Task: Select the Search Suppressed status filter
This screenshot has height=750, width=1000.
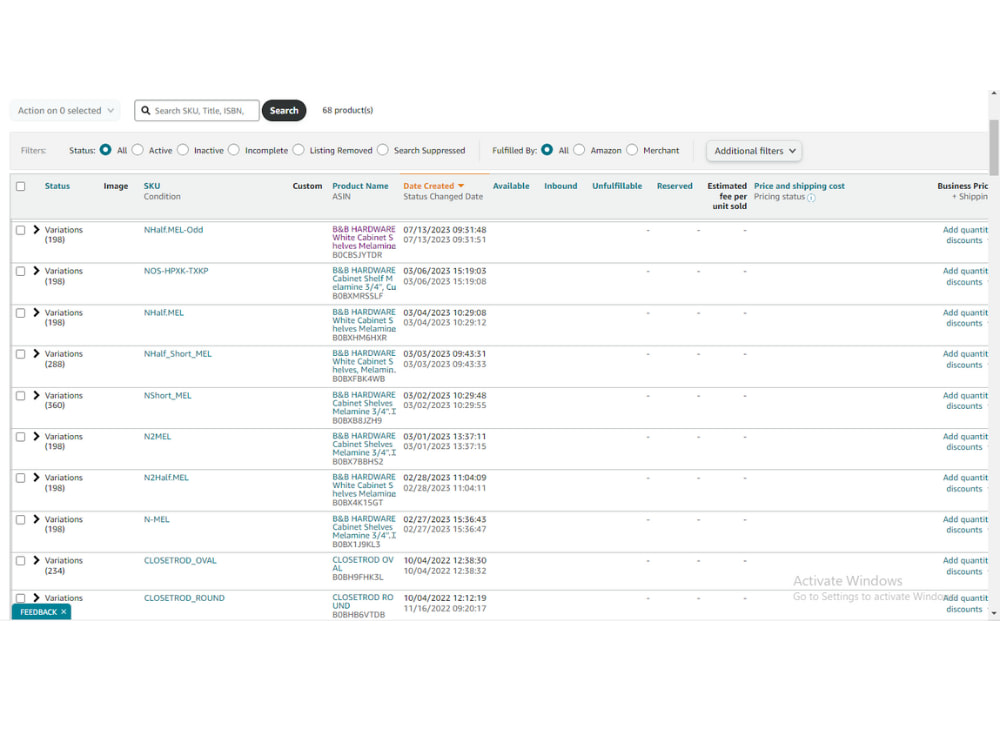Action: coord(383,150)
